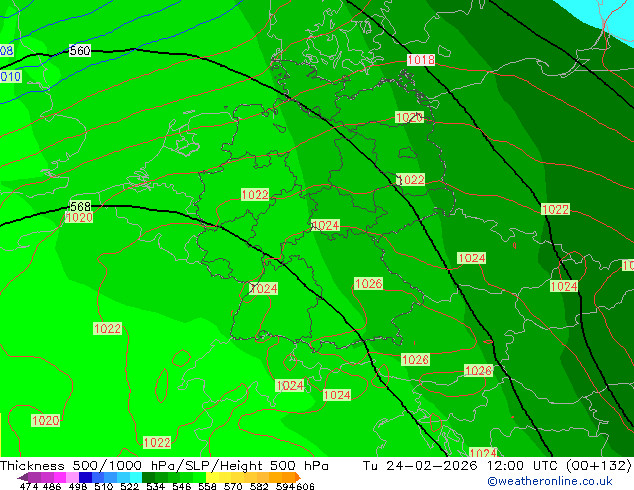
Task: Click the blue 08 isobar label
Action: pos(7,51)
